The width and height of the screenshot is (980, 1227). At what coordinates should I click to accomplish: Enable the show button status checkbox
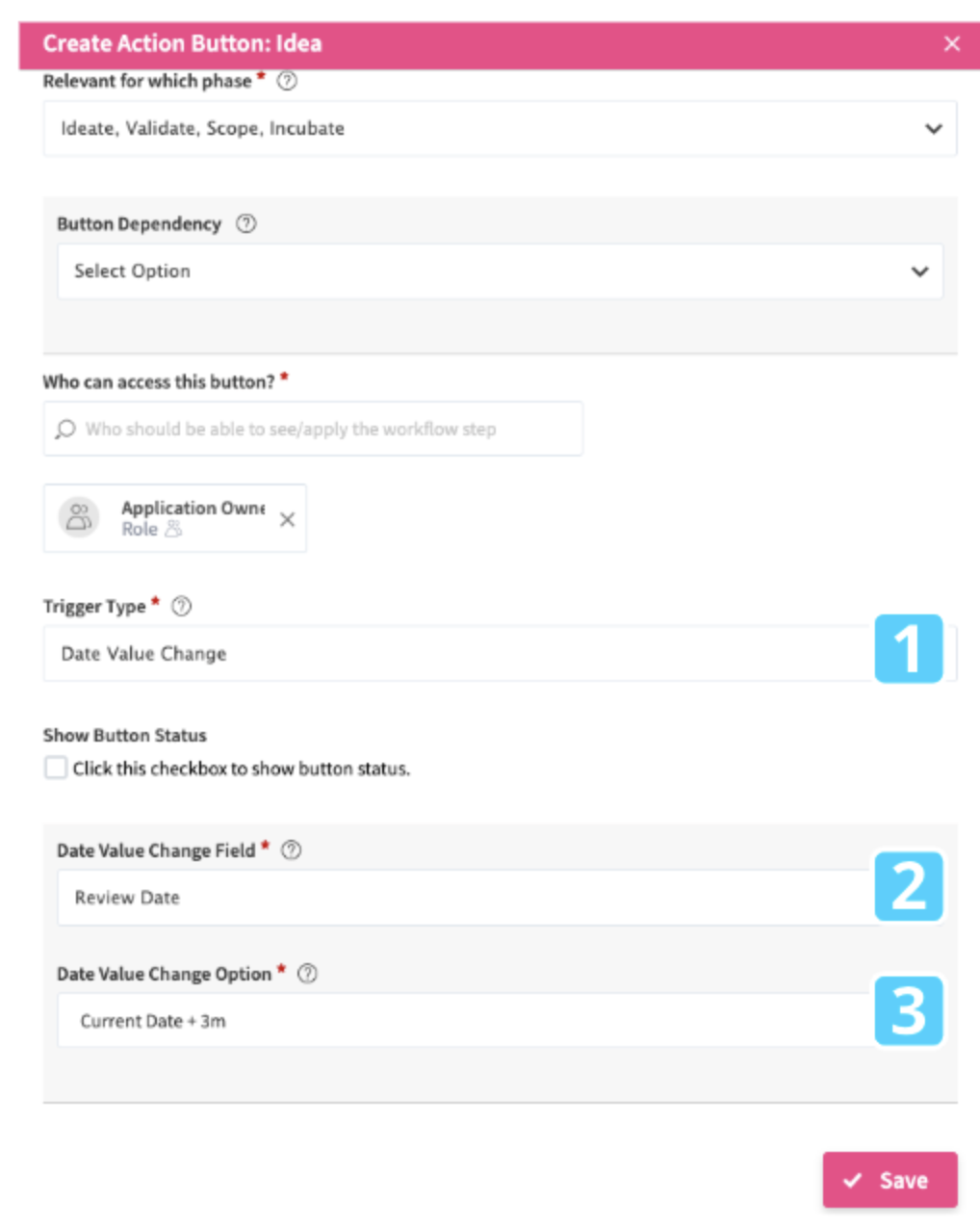click(x=56, y=768)
